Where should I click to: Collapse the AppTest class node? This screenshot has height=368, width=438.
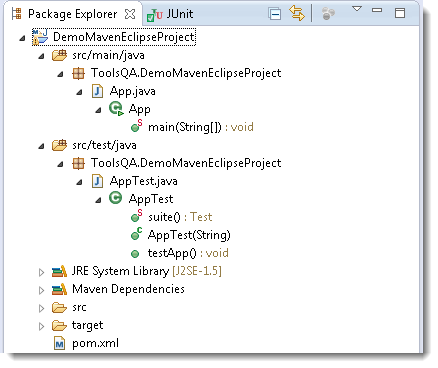tap(98, 200)
